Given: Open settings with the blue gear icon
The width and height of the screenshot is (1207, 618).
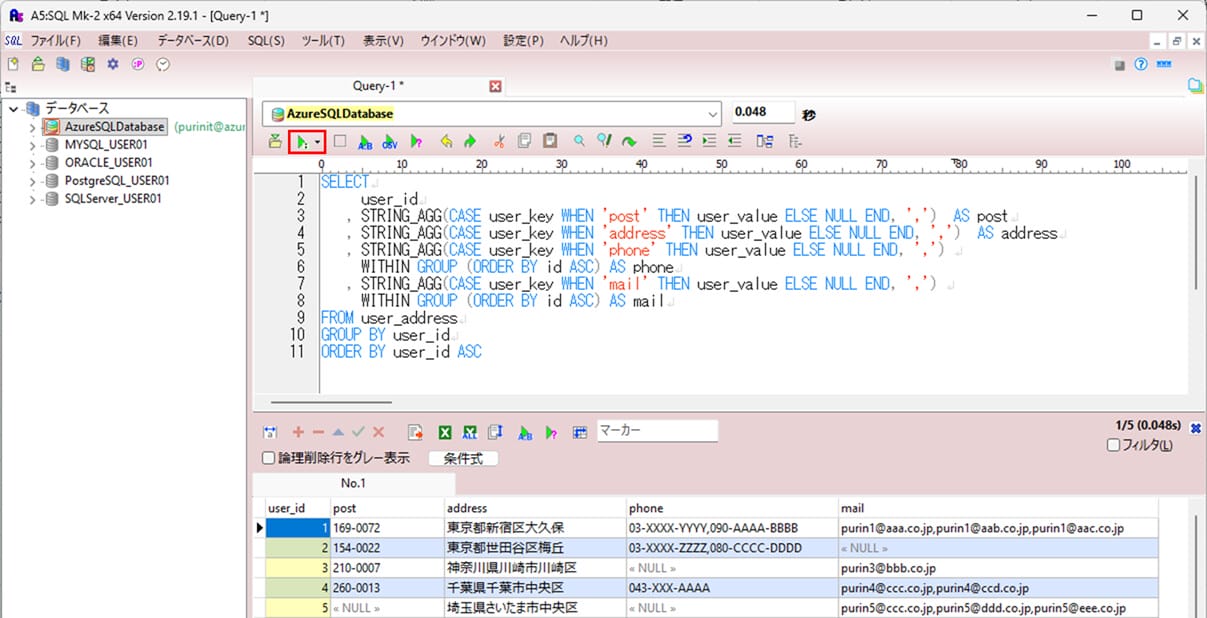Looking at the screenshot, I should (112, 64).
